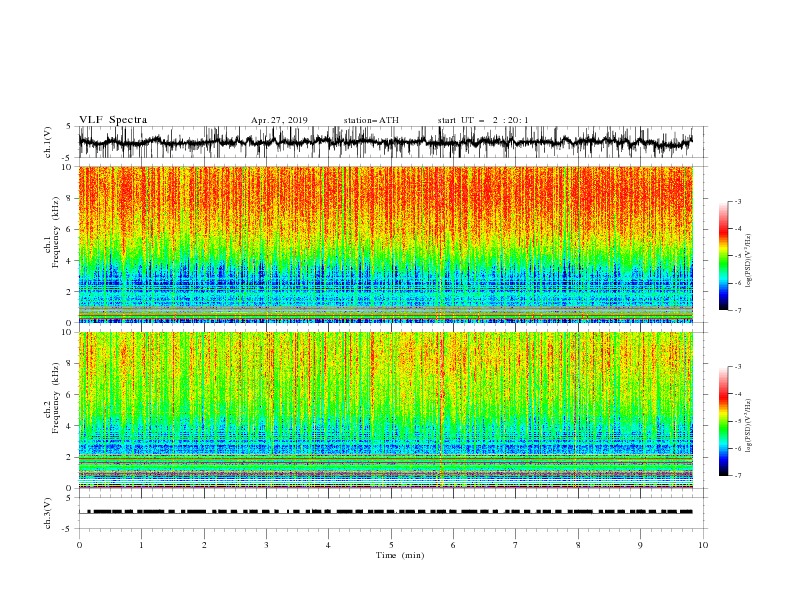
Task: Click the time axis tick label "7"
Action: click(x=515, y=545)
